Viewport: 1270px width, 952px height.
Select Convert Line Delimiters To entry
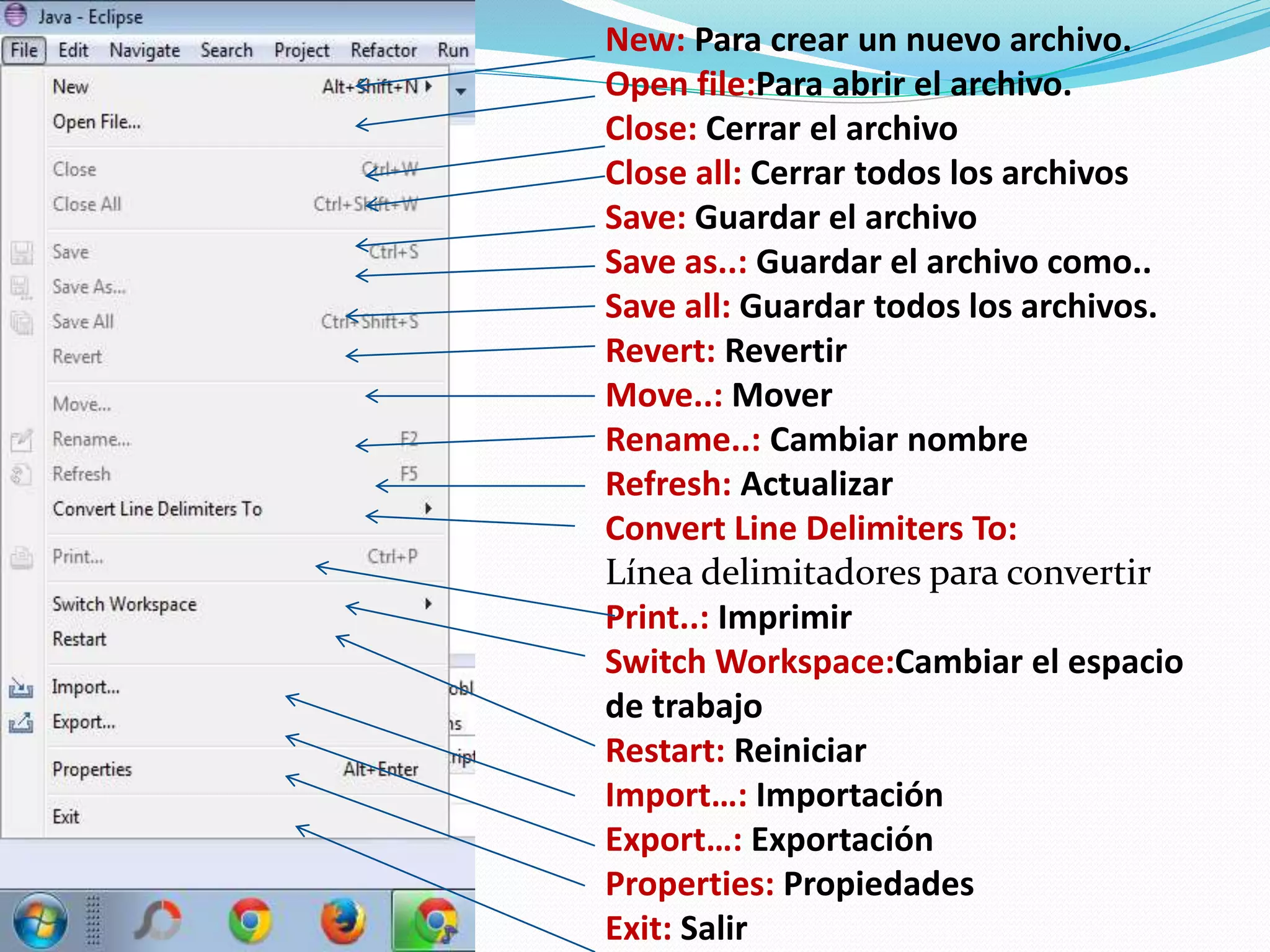[247, 509]
